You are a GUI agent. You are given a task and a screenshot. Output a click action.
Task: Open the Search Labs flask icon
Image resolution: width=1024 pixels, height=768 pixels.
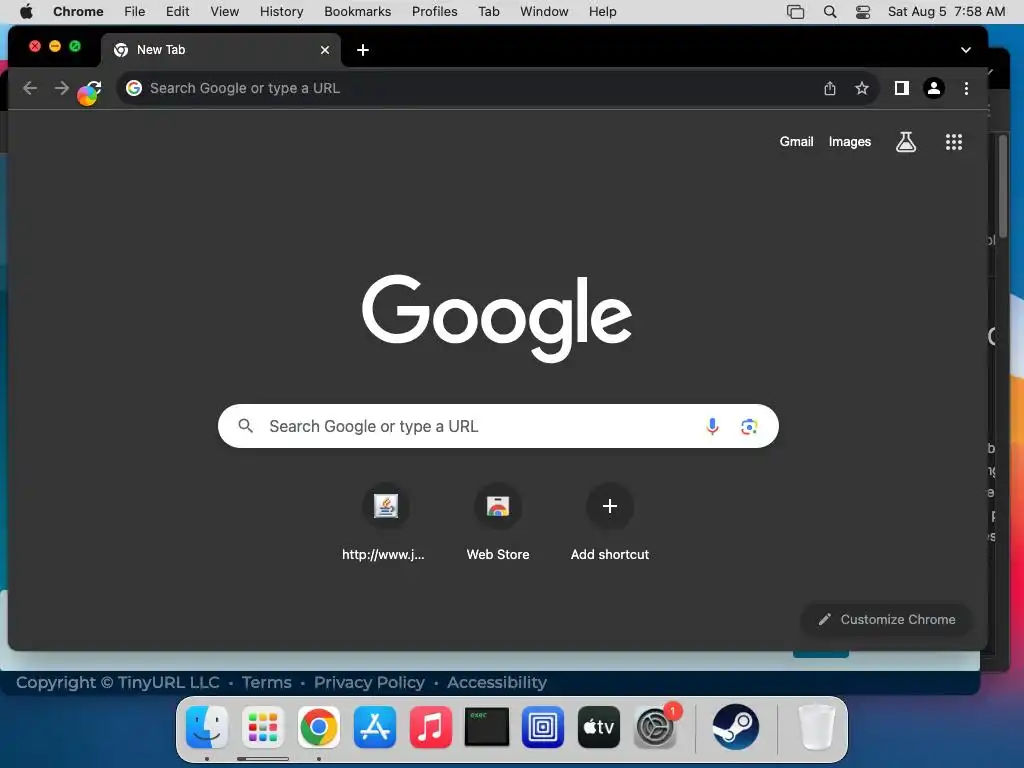click(x=906, y=142)
